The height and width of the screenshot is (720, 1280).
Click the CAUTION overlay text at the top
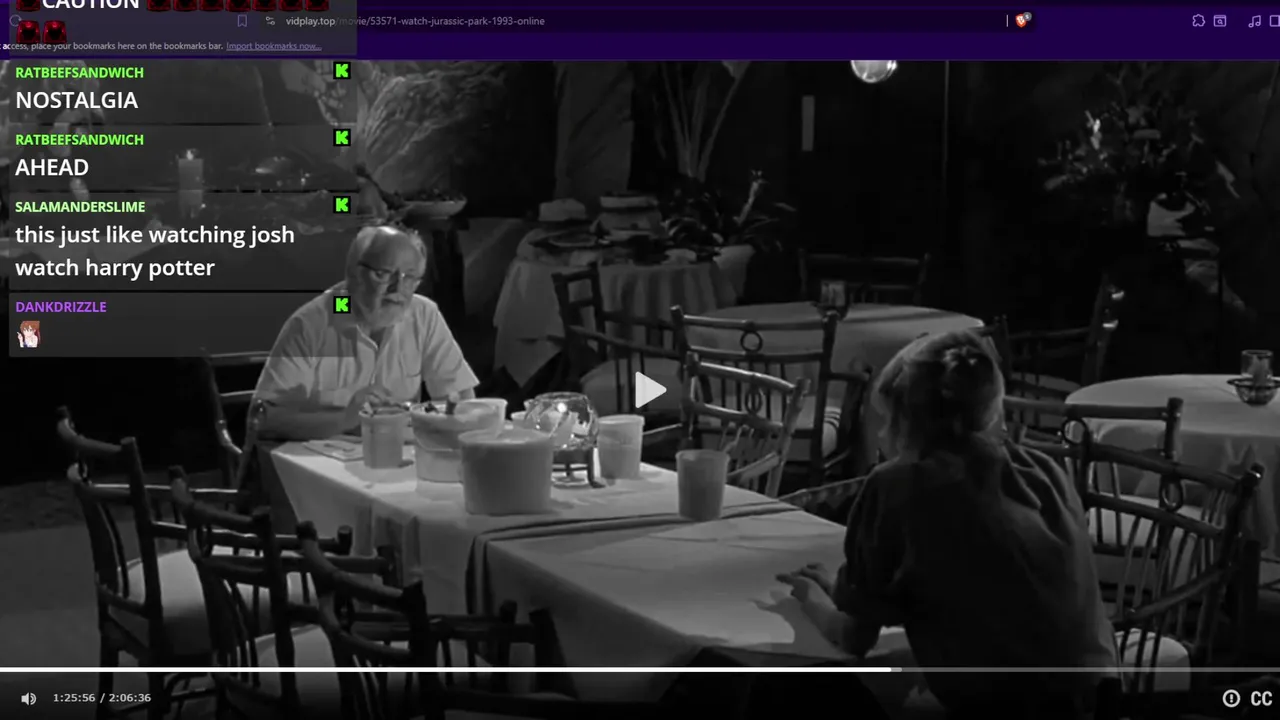click(x=90, y=5)
